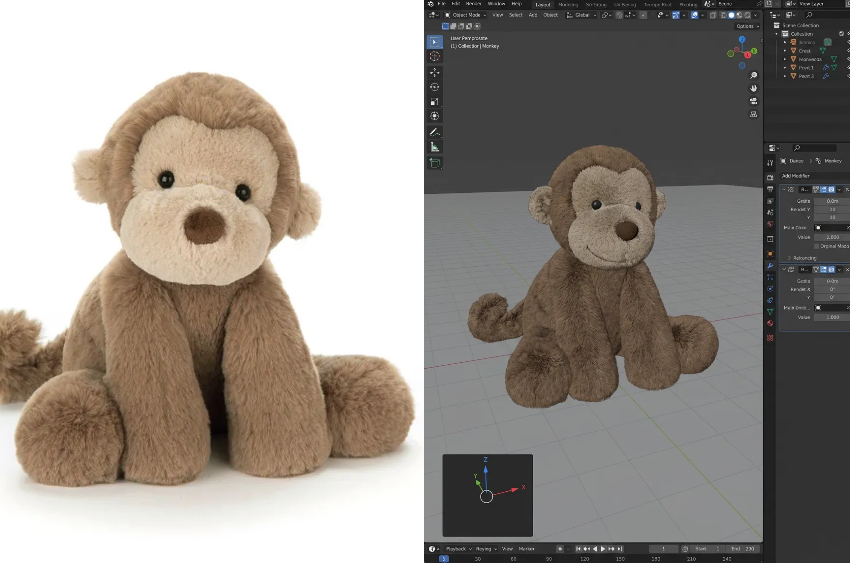Open the Render properties tab
Image resolution: width=850 pixels, height=563 pixels.
click(770, 178)
